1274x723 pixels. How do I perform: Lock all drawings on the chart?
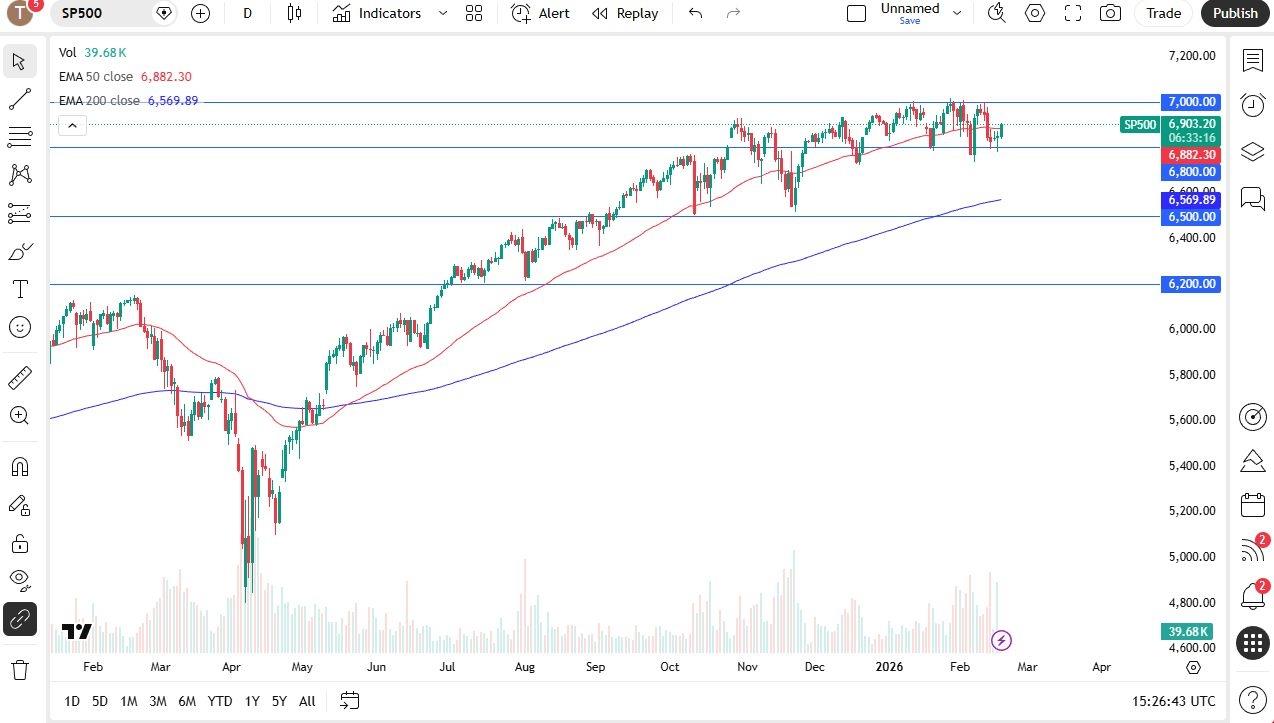pyautogui.click(x=20, y=543)
